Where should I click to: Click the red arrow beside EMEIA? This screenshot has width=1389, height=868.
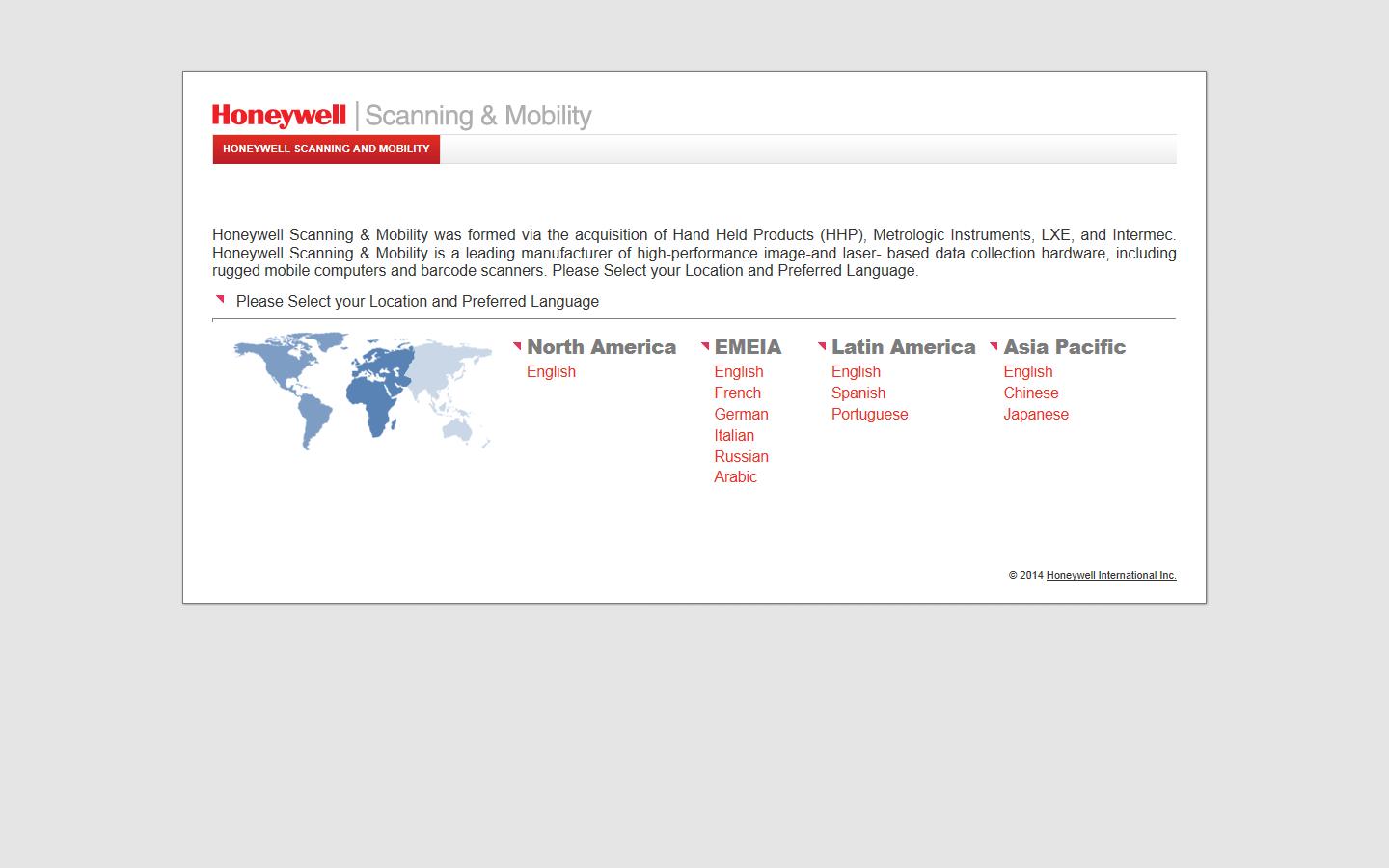coord(704,344)
